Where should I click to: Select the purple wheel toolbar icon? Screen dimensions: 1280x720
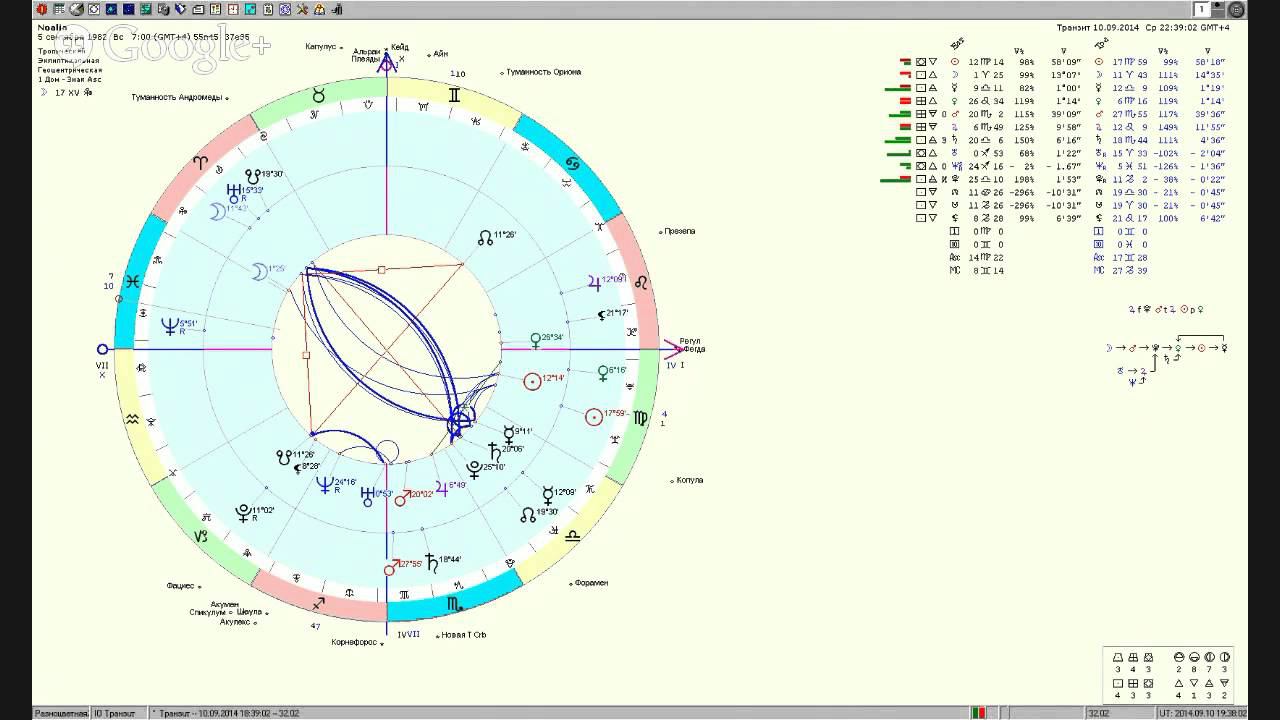click(285, 9)
